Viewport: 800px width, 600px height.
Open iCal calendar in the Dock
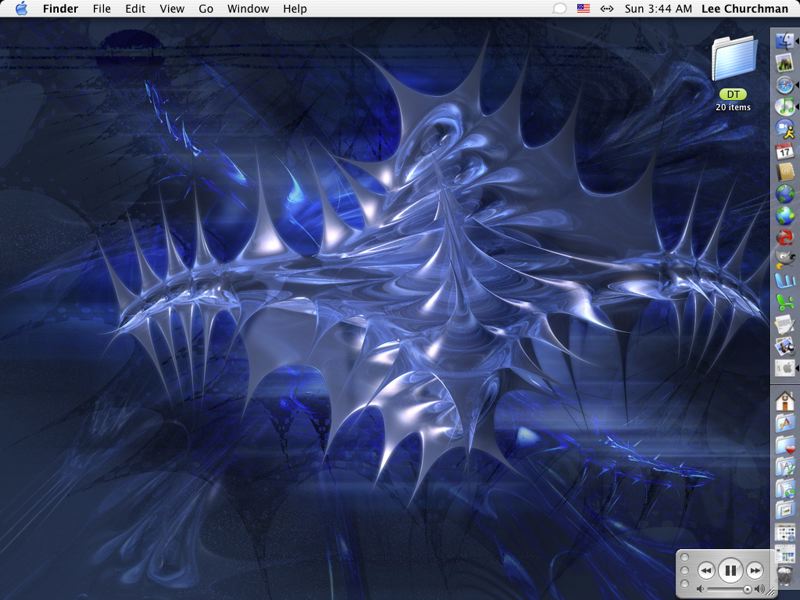click(x=785, y=149)
